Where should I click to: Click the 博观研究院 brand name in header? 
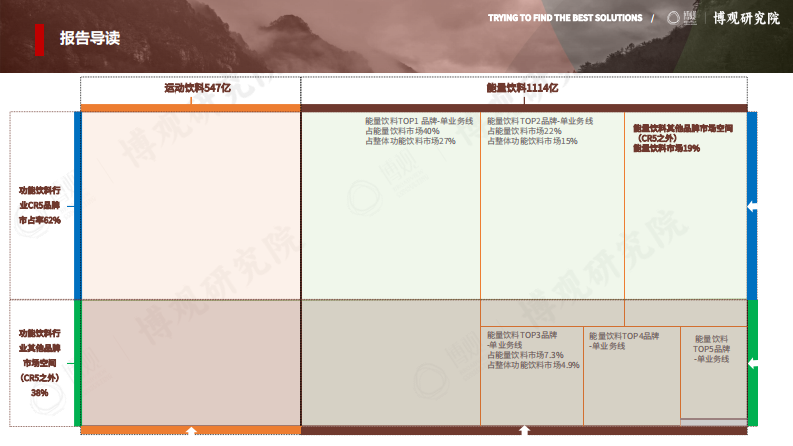point(745,19)
